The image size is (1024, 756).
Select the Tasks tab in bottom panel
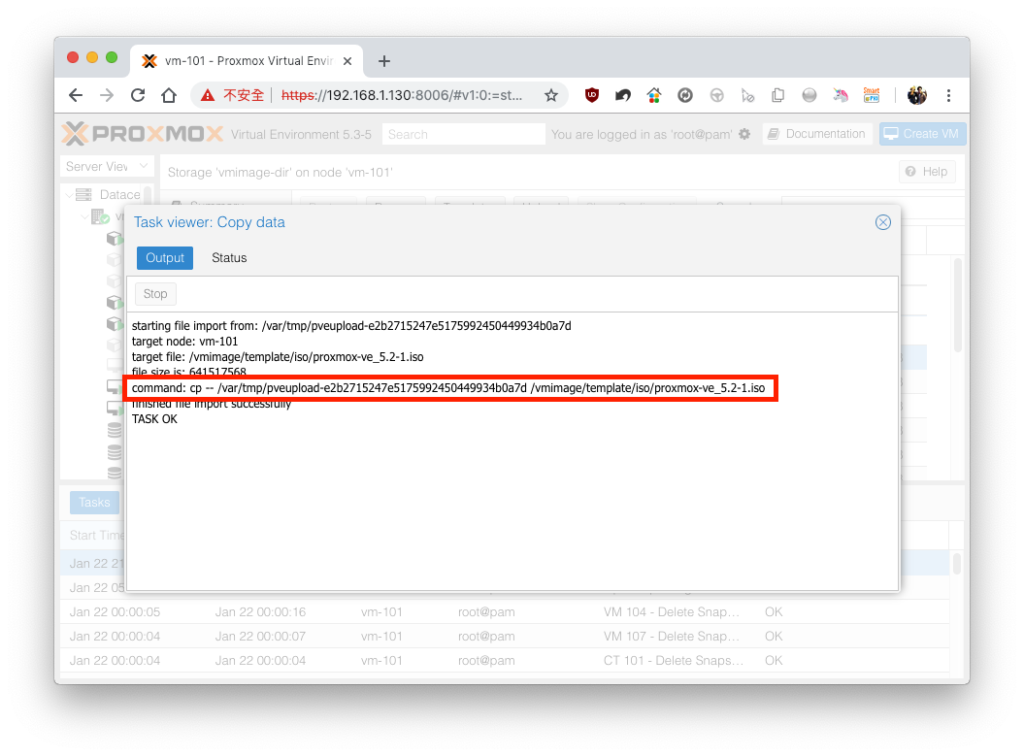click(x=94, y=502)
